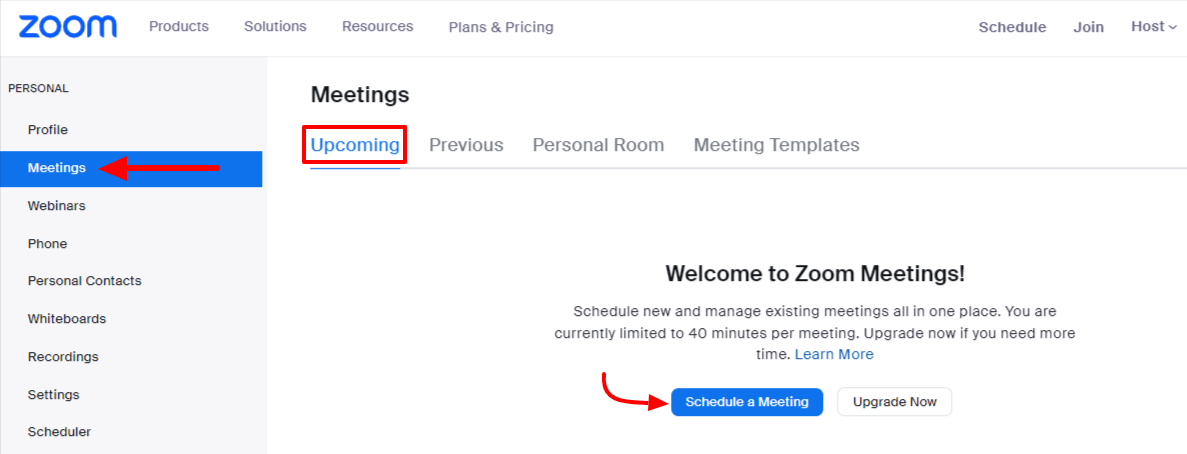This screenshot has height=454, width=1187.
Task: Click Schedule in the top bar
Action: click(1012, 28)
